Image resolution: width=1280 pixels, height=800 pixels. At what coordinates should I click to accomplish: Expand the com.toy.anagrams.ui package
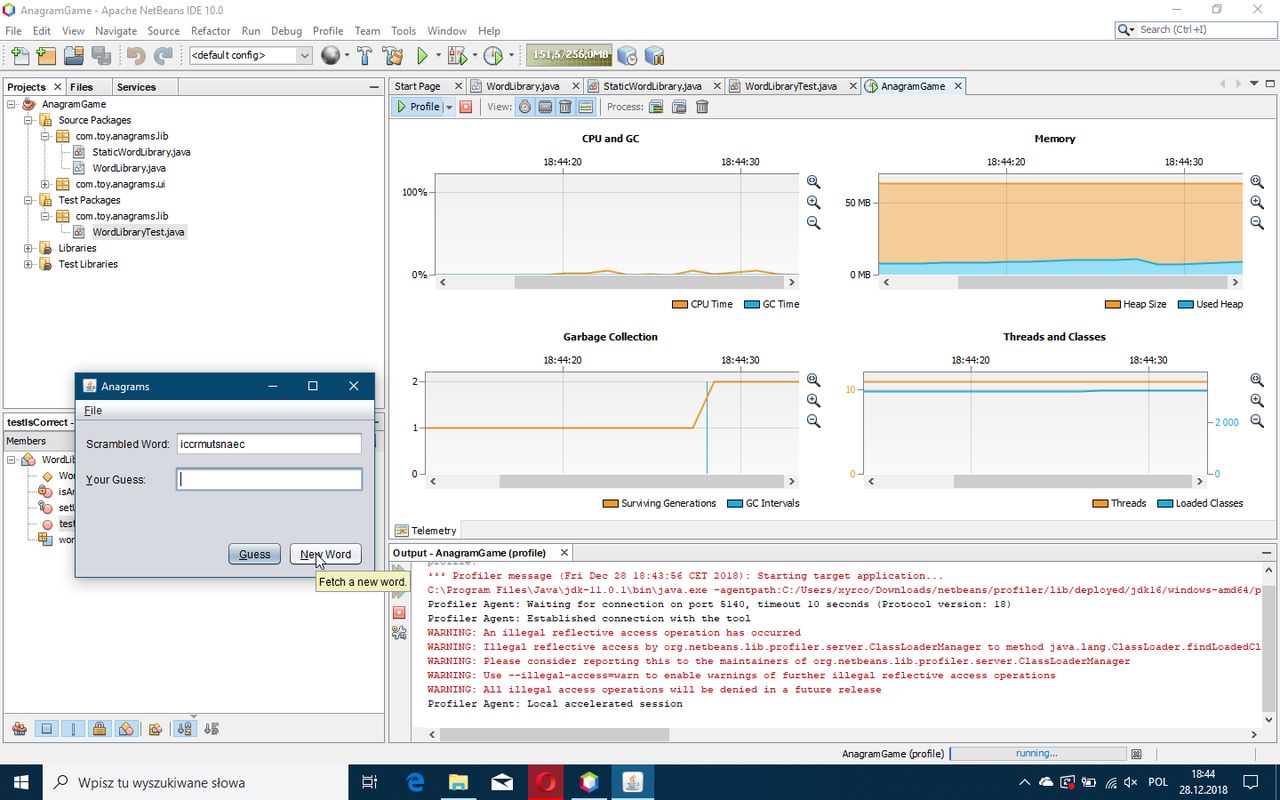[x=43, y=184]
